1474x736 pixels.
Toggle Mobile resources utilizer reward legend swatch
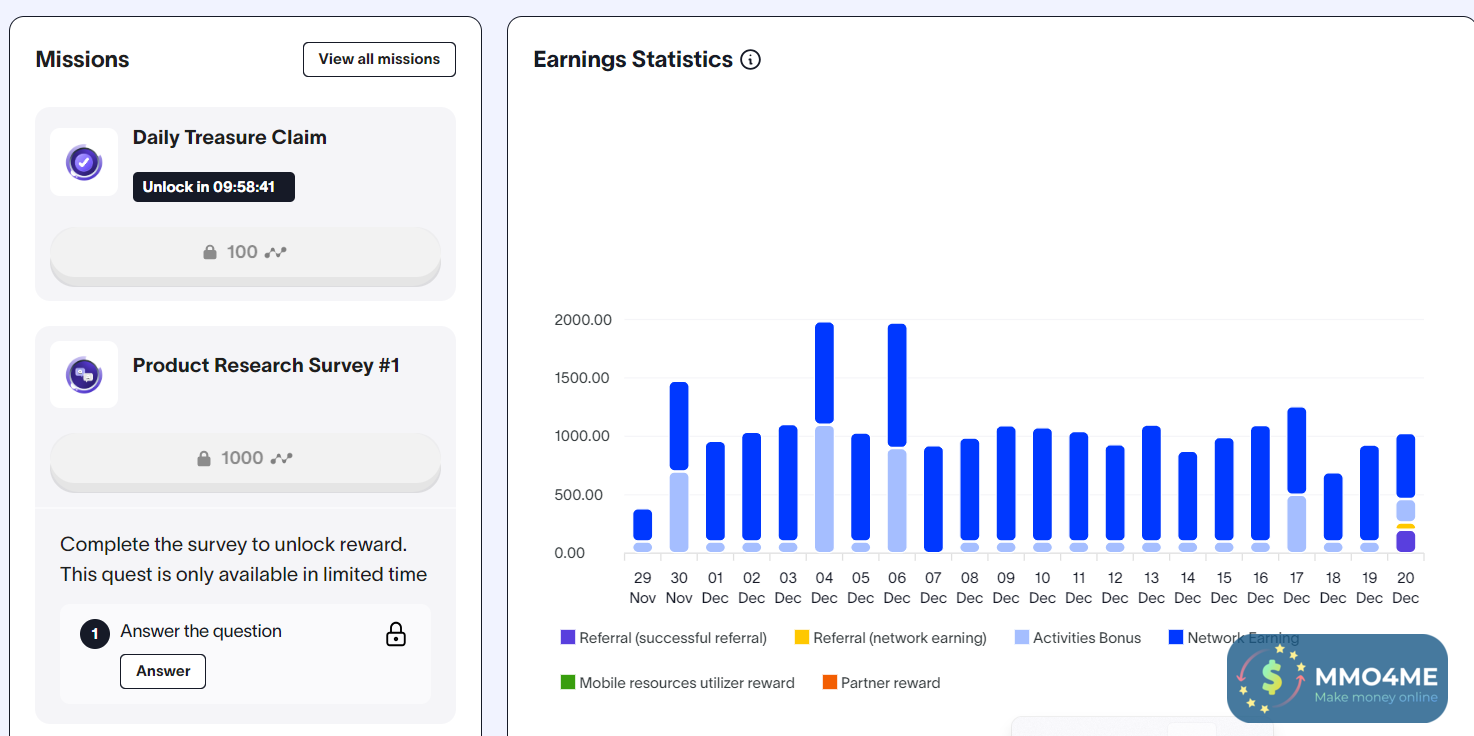click(568, 682)
